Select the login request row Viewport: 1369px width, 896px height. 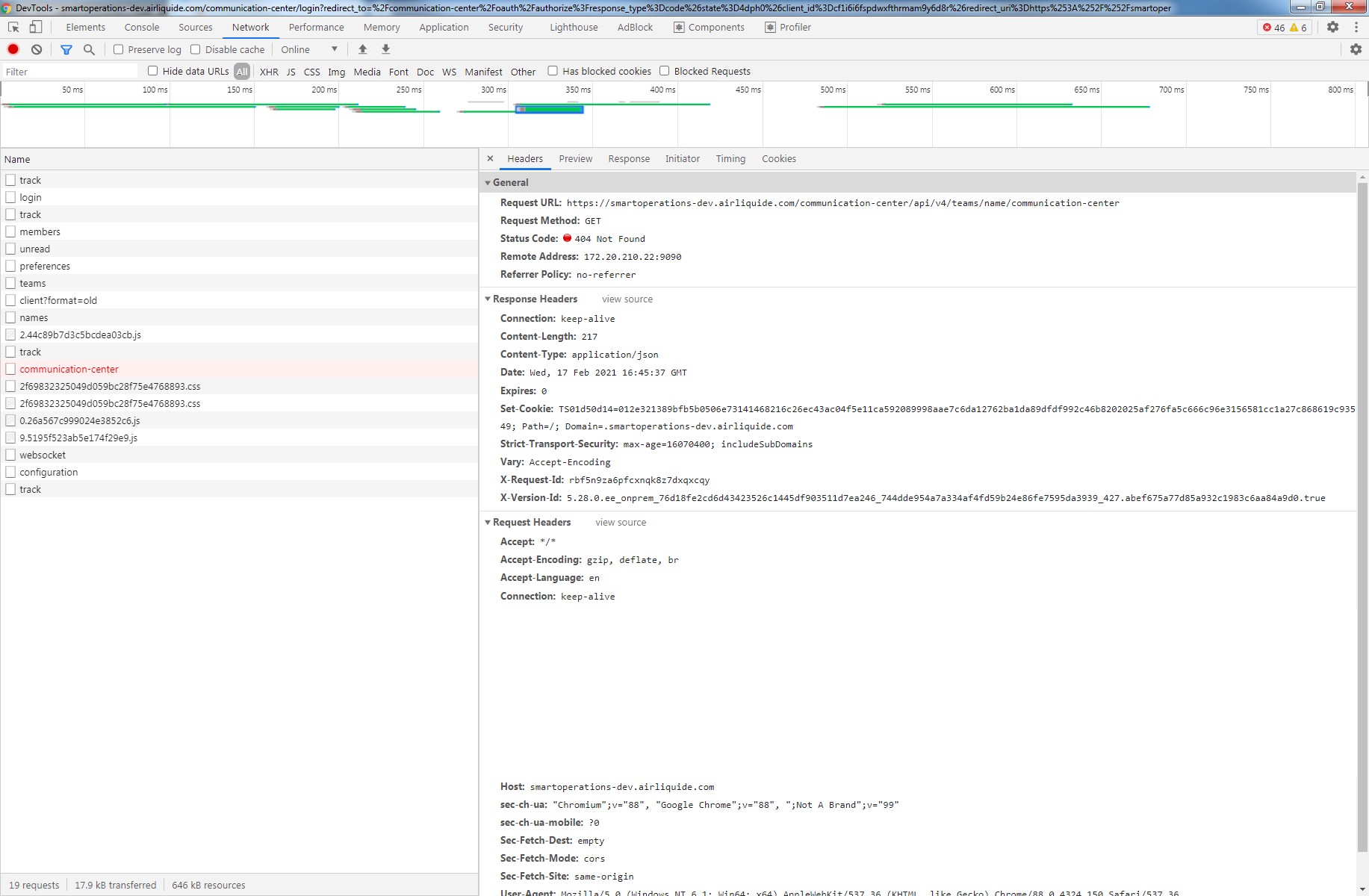click(239, 197)
